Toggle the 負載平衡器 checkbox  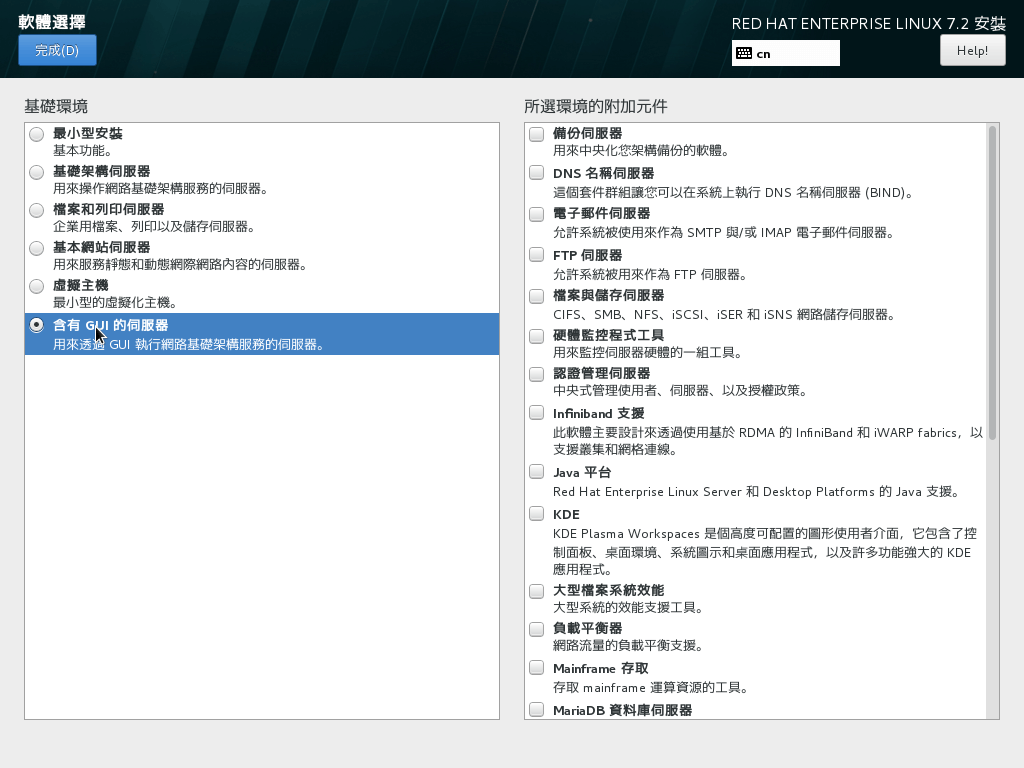coord(537,628)
